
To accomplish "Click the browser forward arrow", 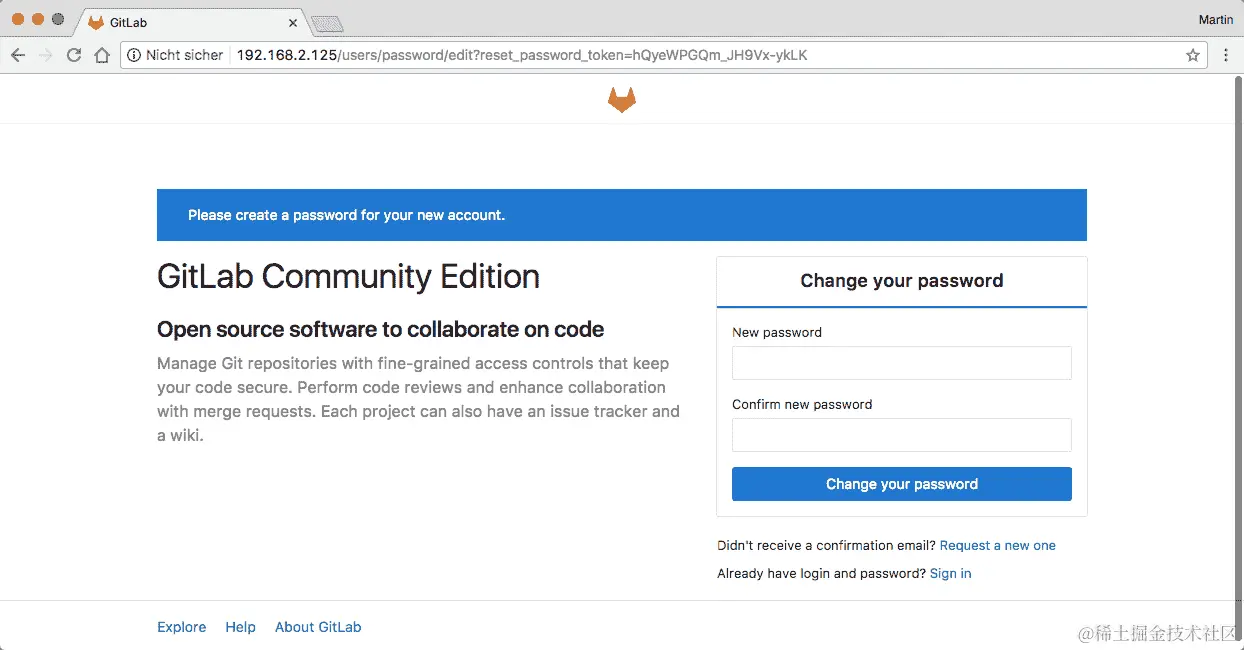I will point(45,55).
